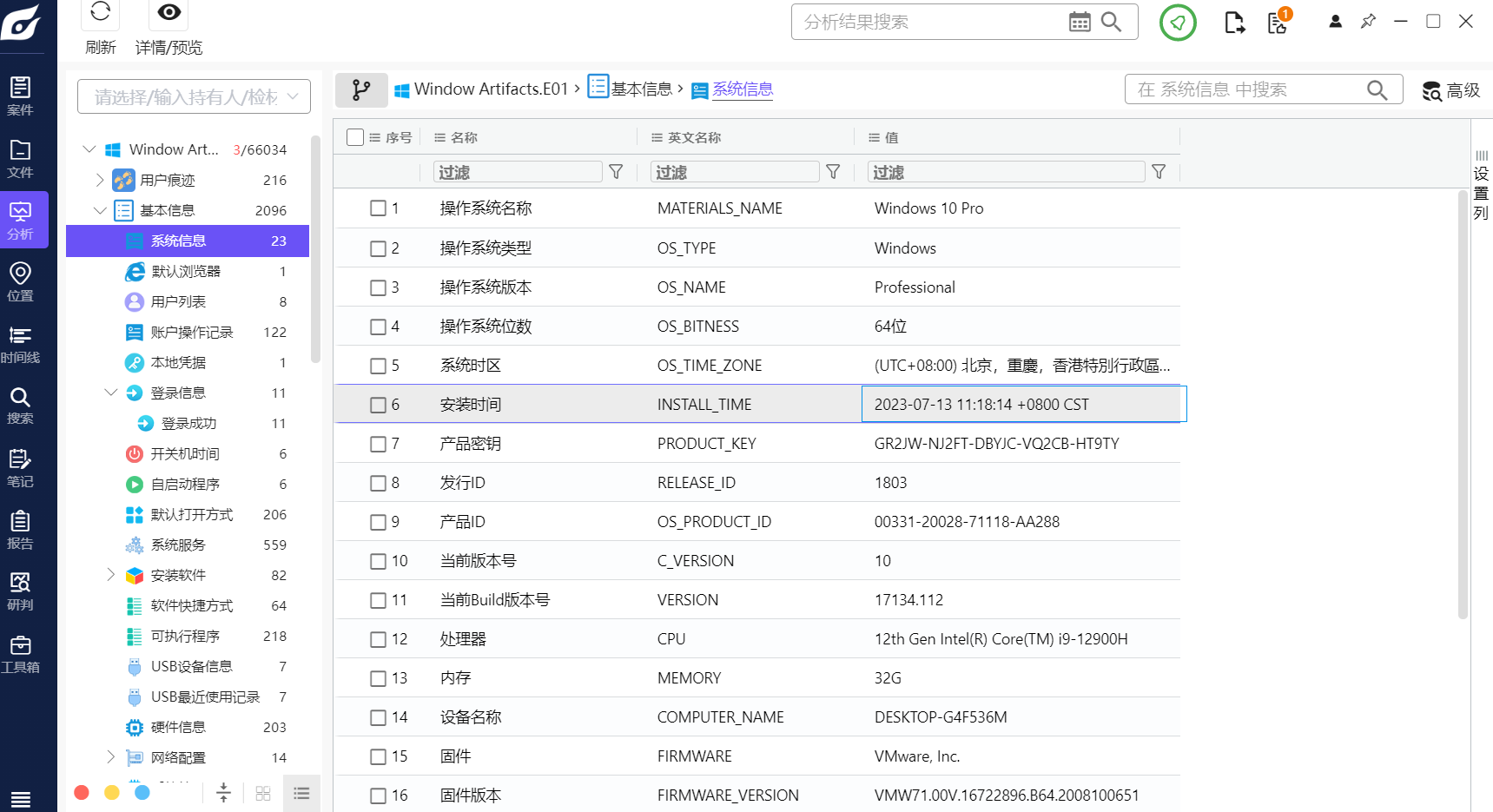The image size is (1493, 812).
Task: Open 笔记 in the left sidebar
Action: pos(20,468)
